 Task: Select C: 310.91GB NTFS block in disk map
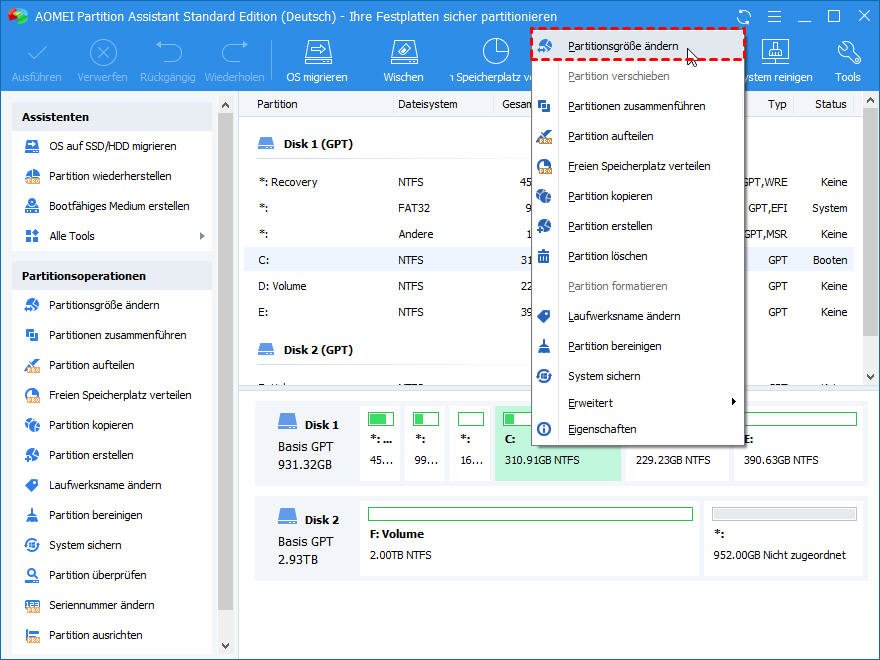557,443
